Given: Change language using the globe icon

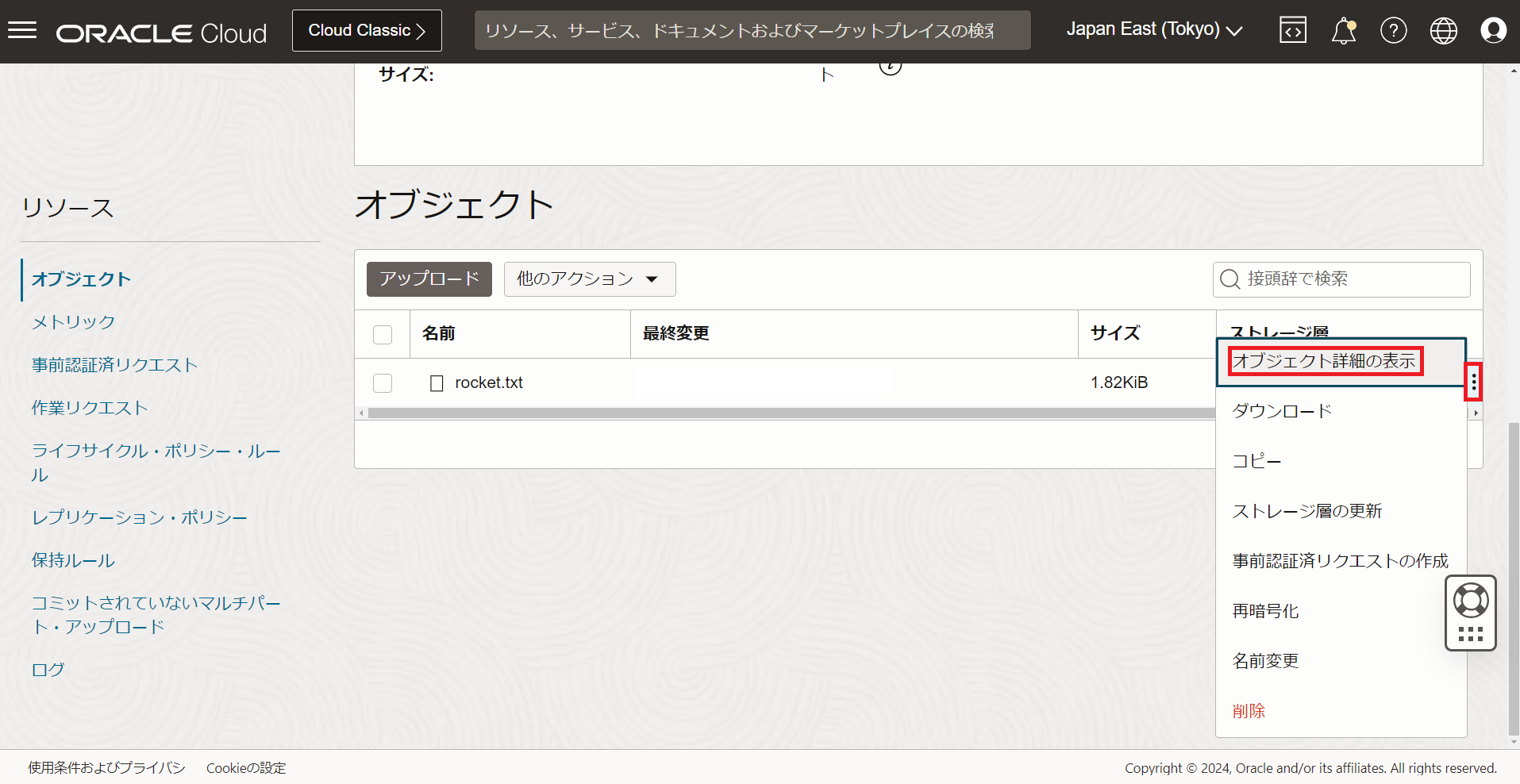Looking at the screenshot, I should [x=1443, y=30].
